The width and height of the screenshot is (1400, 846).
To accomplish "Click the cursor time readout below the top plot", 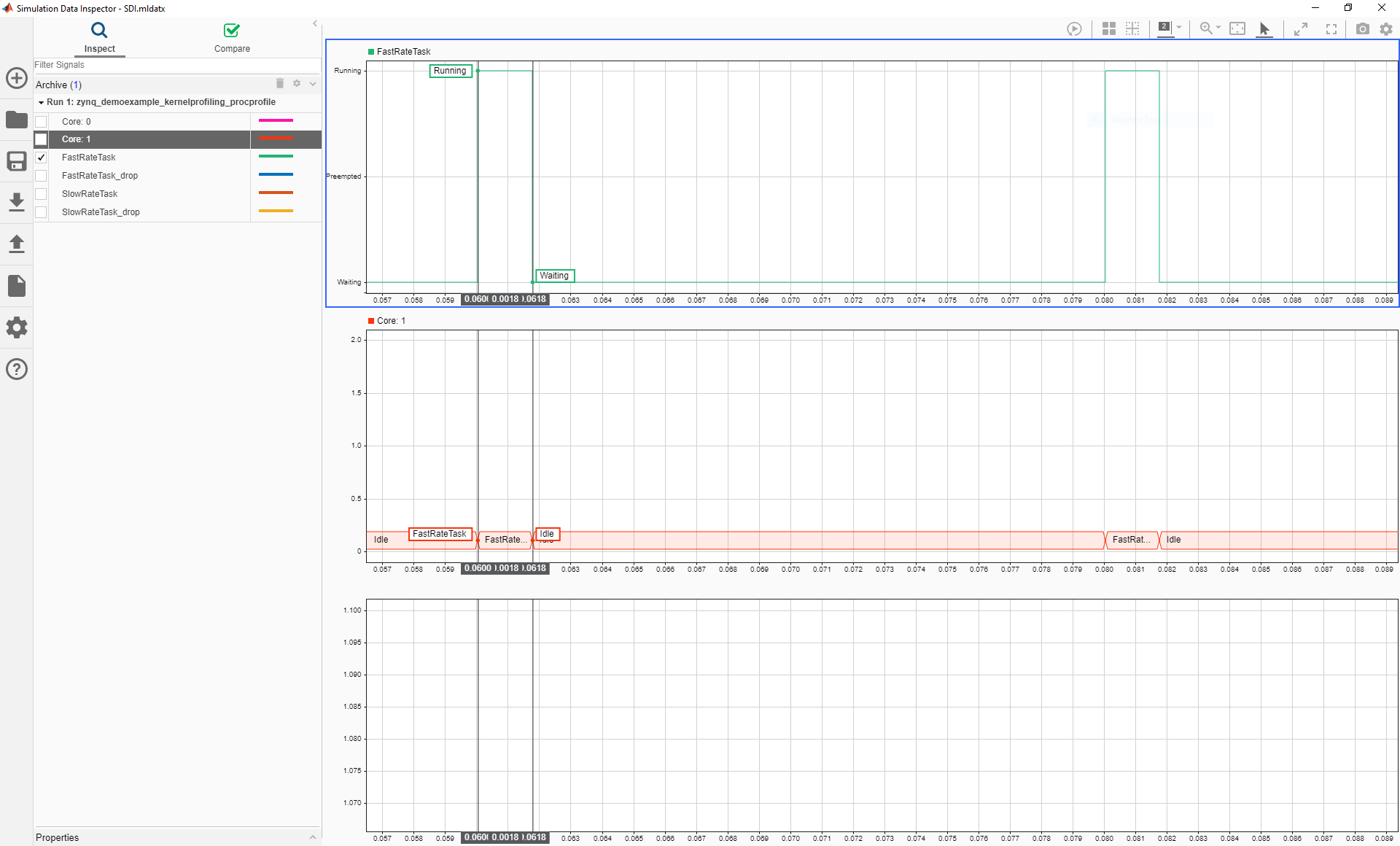I will point(505,299).
